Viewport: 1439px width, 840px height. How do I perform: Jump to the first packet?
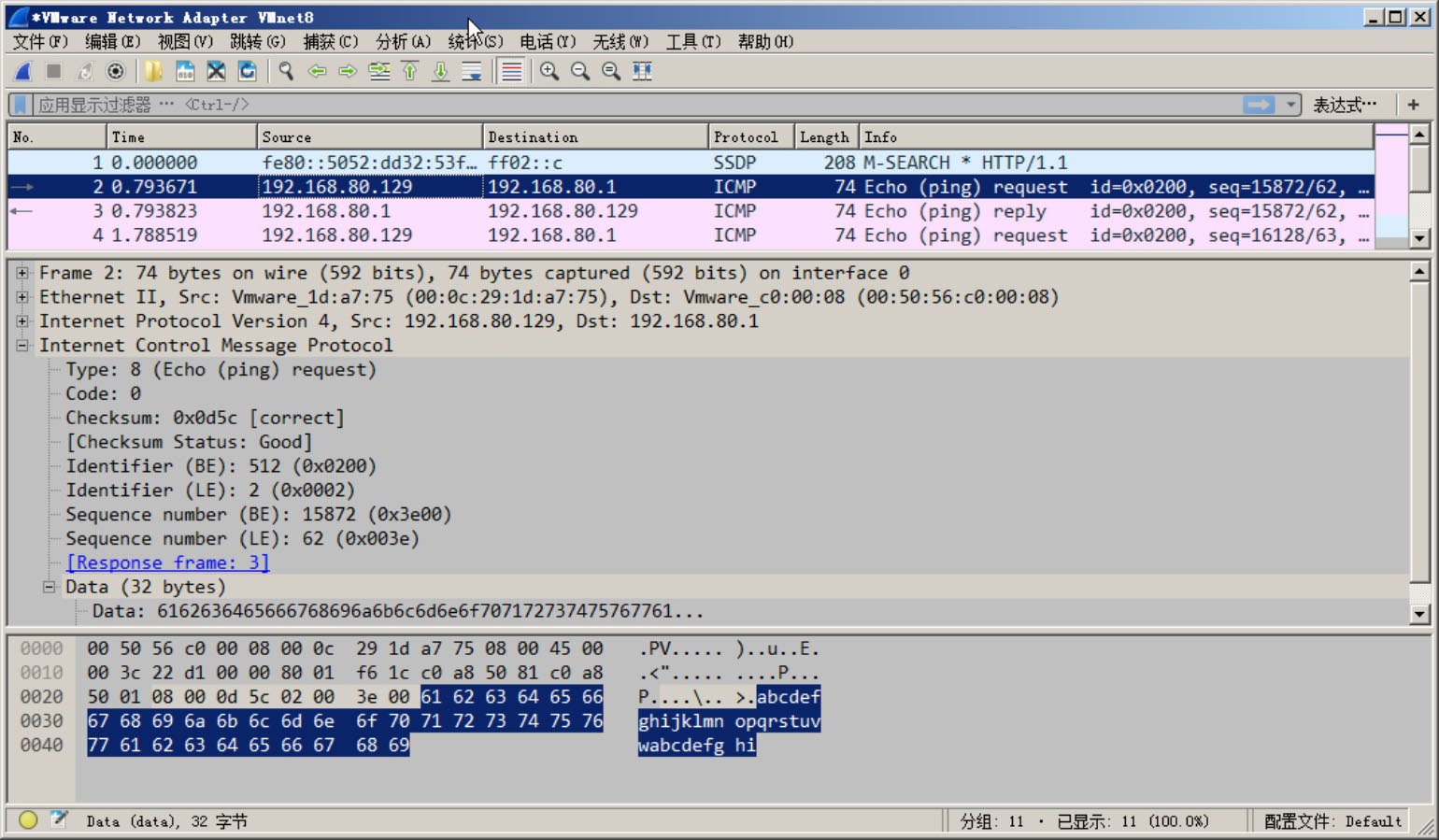tap(409, 71)
